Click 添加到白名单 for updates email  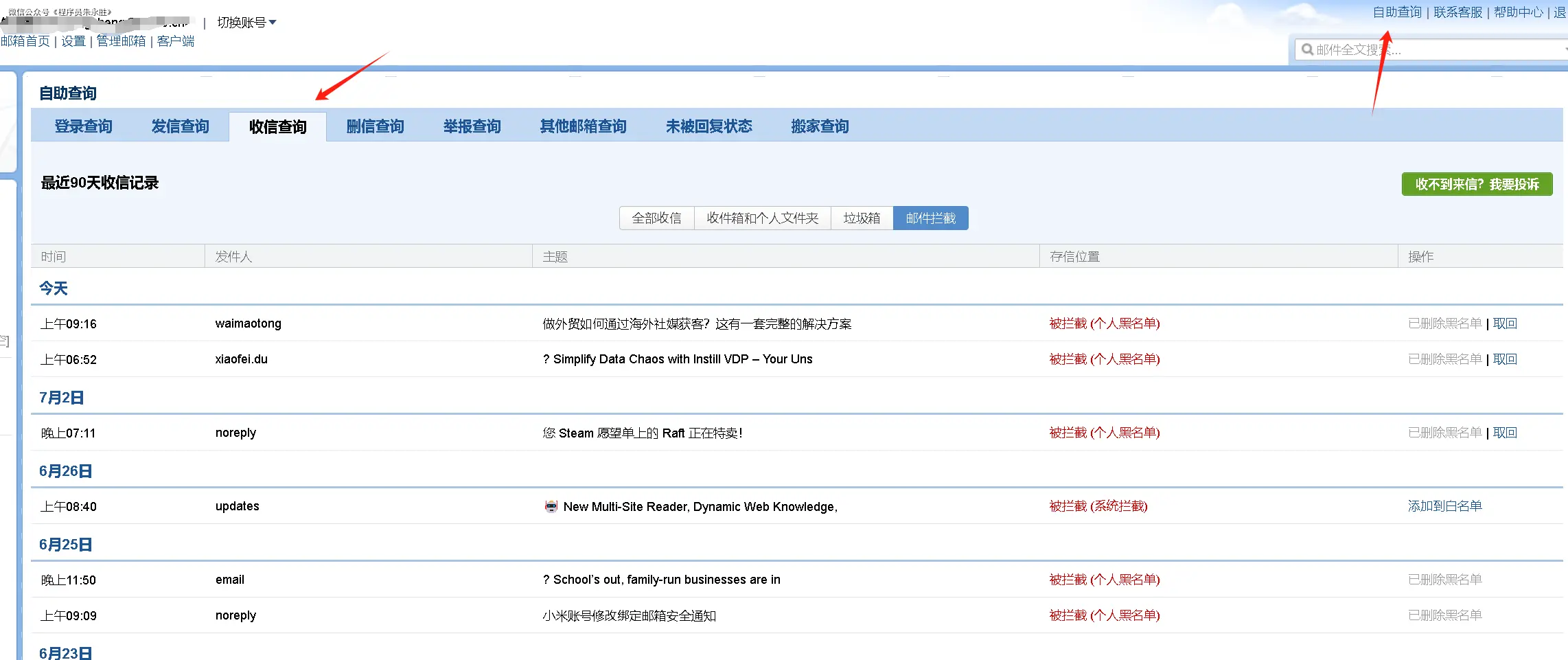[1444, 506]
